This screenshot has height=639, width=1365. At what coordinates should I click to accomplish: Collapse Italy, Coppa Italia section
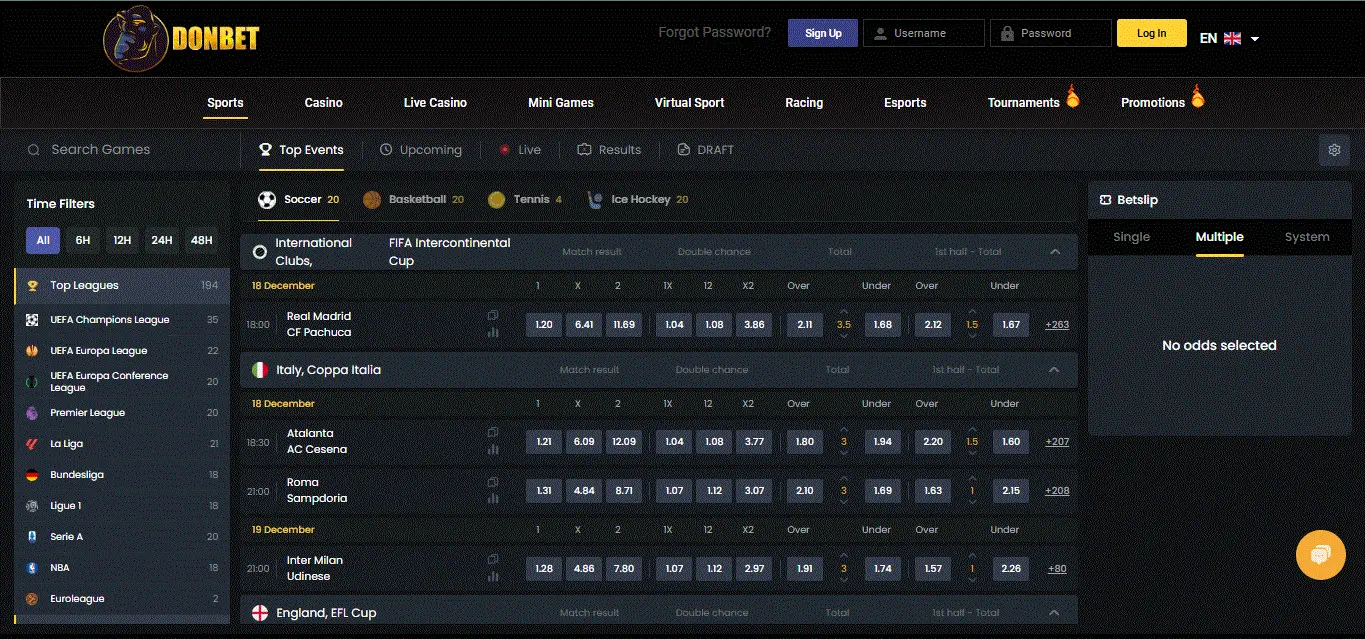tap(1054, 370)
